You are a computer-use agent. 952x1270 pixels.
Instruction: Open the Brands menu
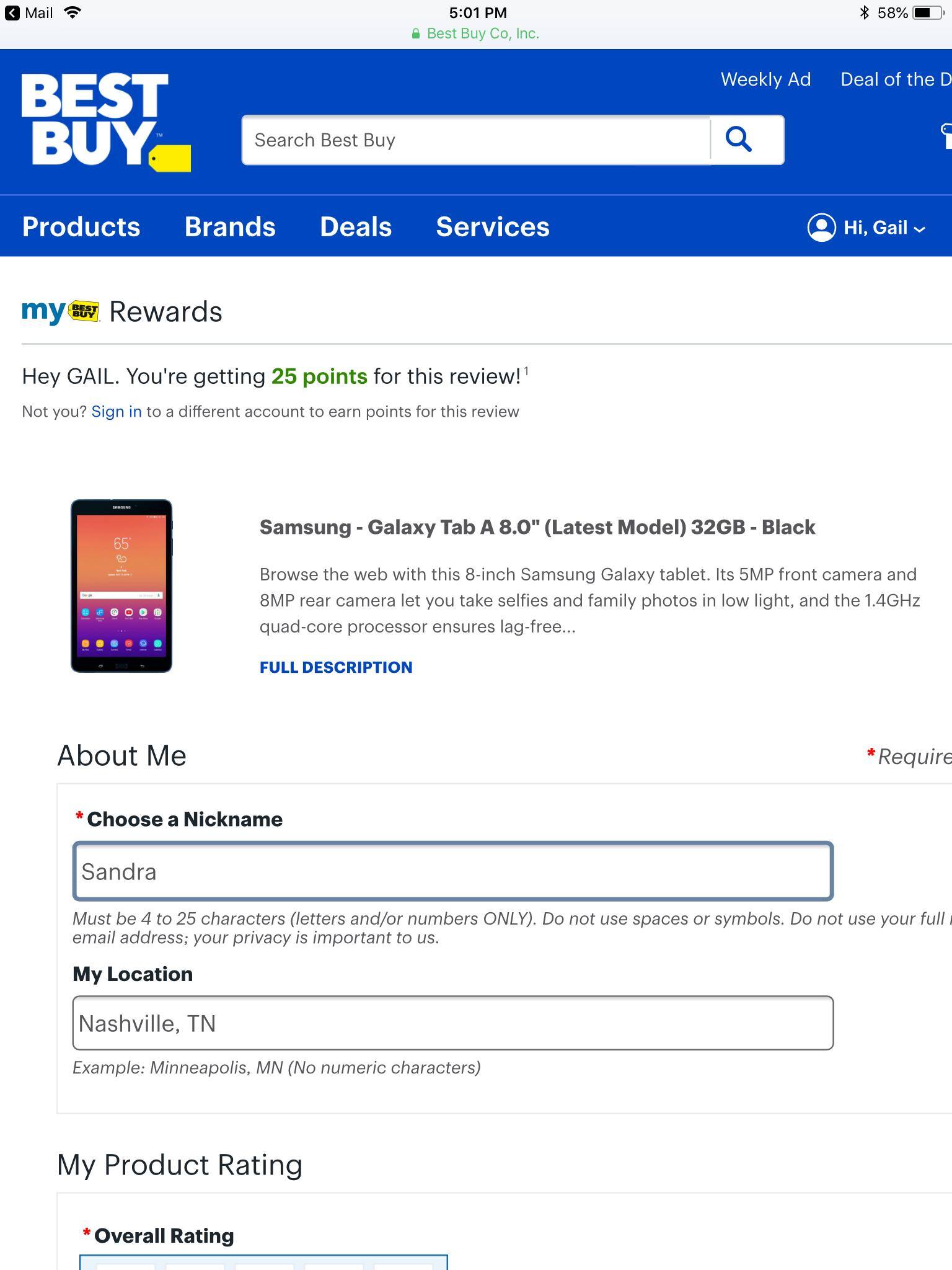[x=230, y=227]
